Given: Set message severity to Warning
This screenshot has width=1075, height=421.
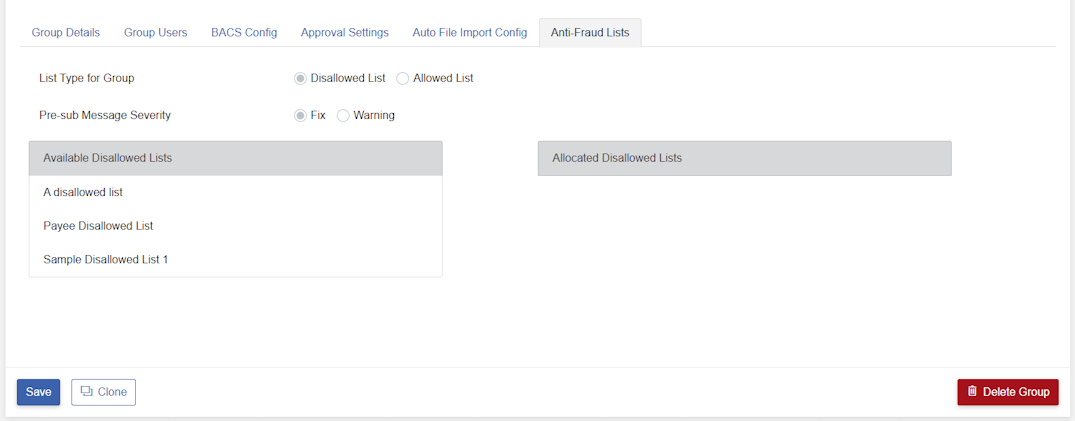Looking at the screenshot, I should coord(343,115).
